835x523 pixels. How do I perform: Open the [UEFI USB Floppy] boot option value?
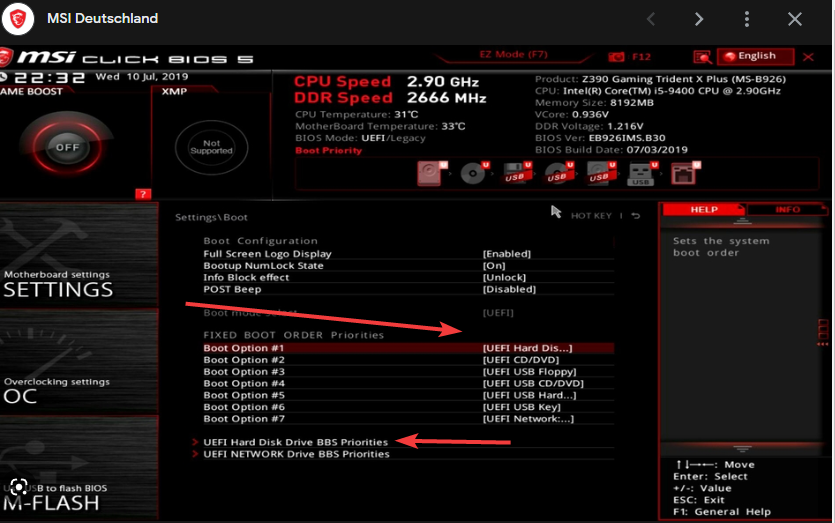pos(529,372)
